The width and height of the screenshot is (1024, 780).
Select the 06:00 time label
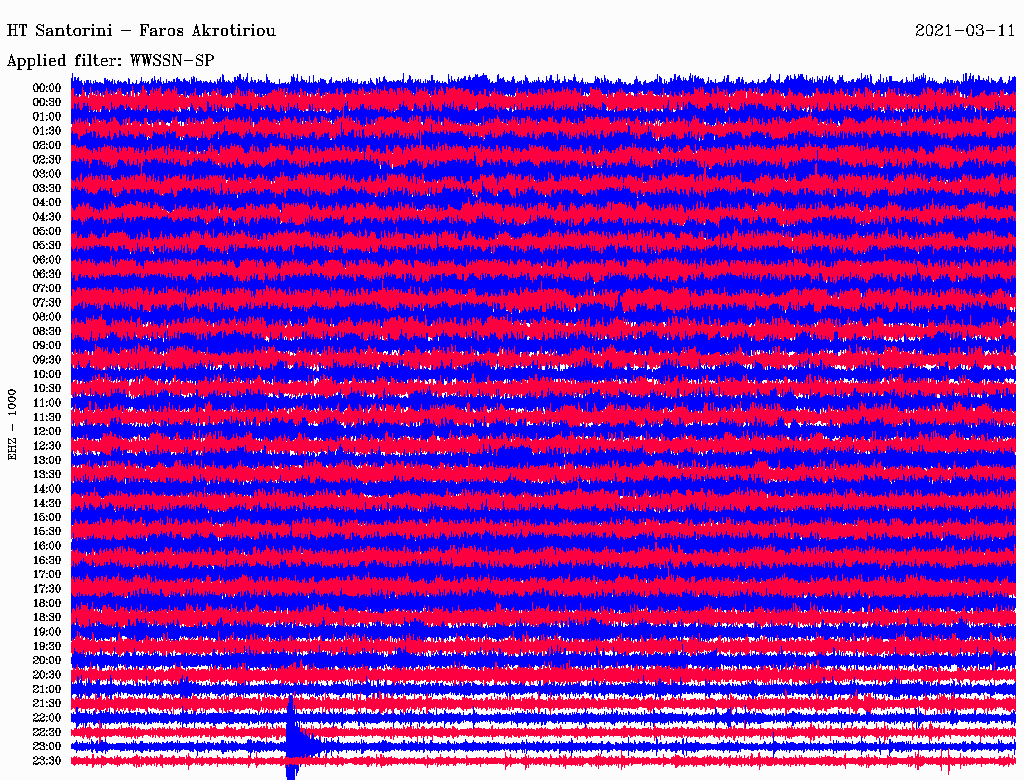(x=47, y=260)
